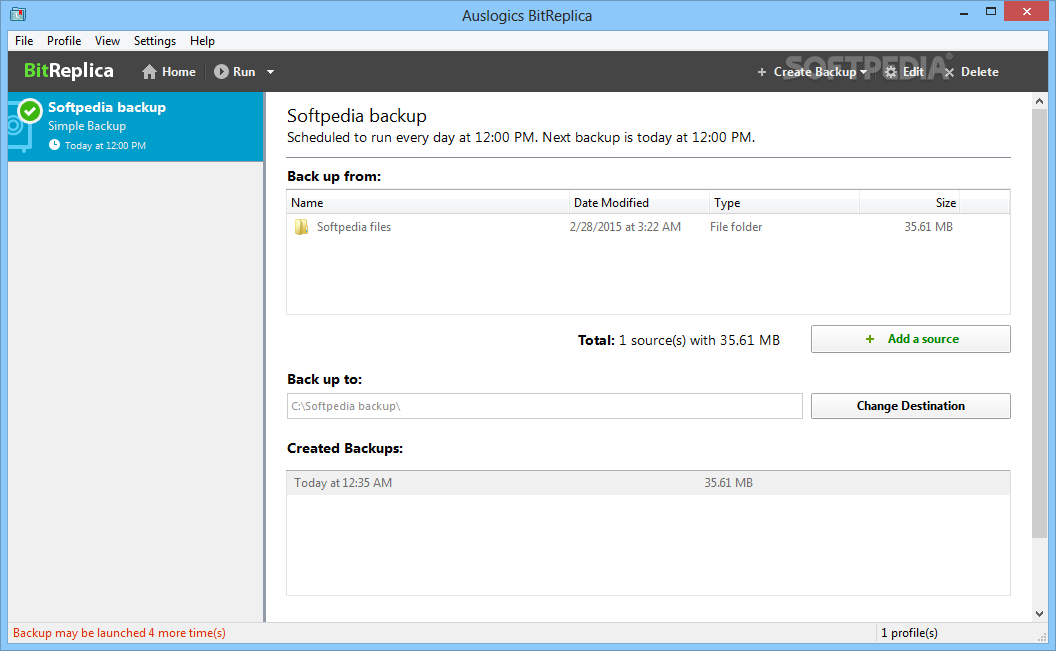Open the Profile menu
This screenshot has height=651, width=1056.
pos(64,41)
